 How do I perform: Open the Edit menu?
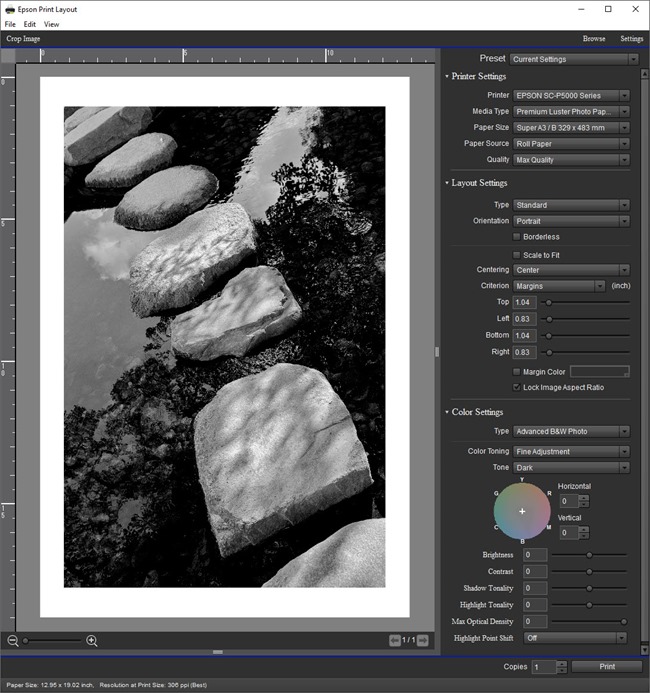pyautogui.click(x=30, y=24)
